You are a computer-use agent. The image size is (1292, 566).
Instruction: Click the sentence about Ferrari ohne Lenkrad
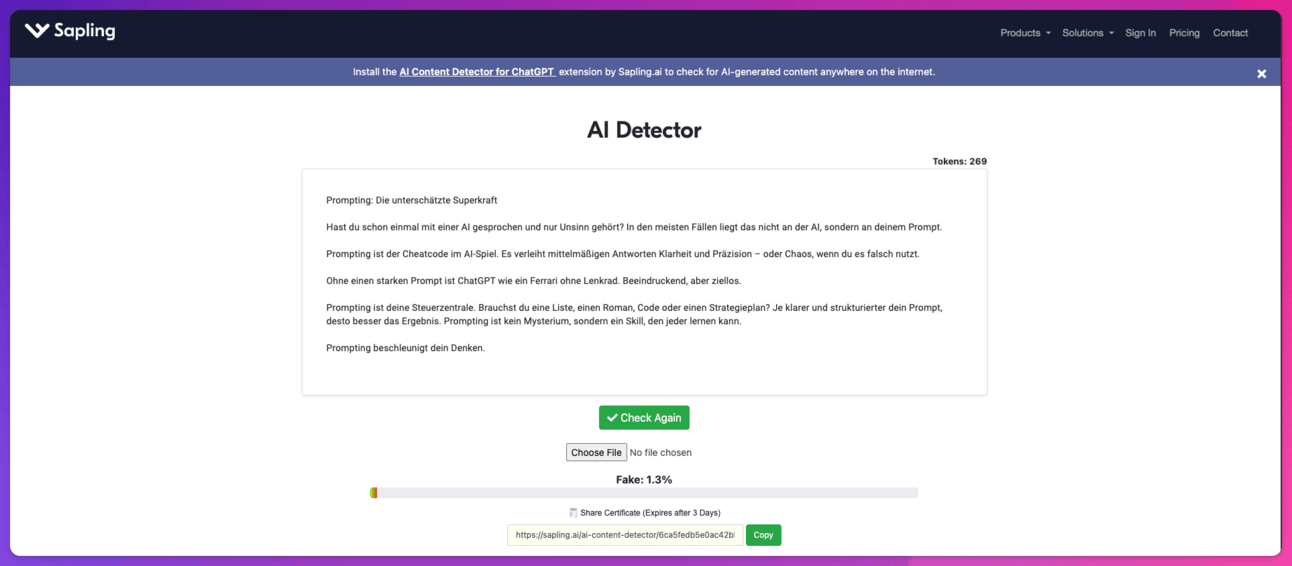[x=534, y=281]
